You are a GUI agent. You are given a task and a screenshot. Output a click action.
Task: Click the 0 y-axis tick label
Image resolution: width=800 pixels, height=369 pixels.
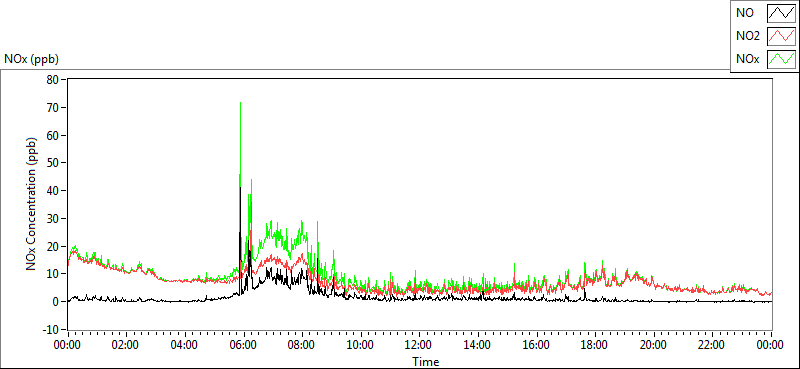57,302
